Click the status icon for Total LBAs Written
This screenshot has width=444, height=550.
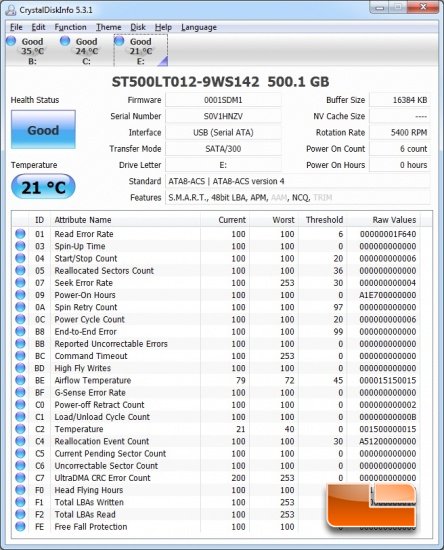point(20,502)
